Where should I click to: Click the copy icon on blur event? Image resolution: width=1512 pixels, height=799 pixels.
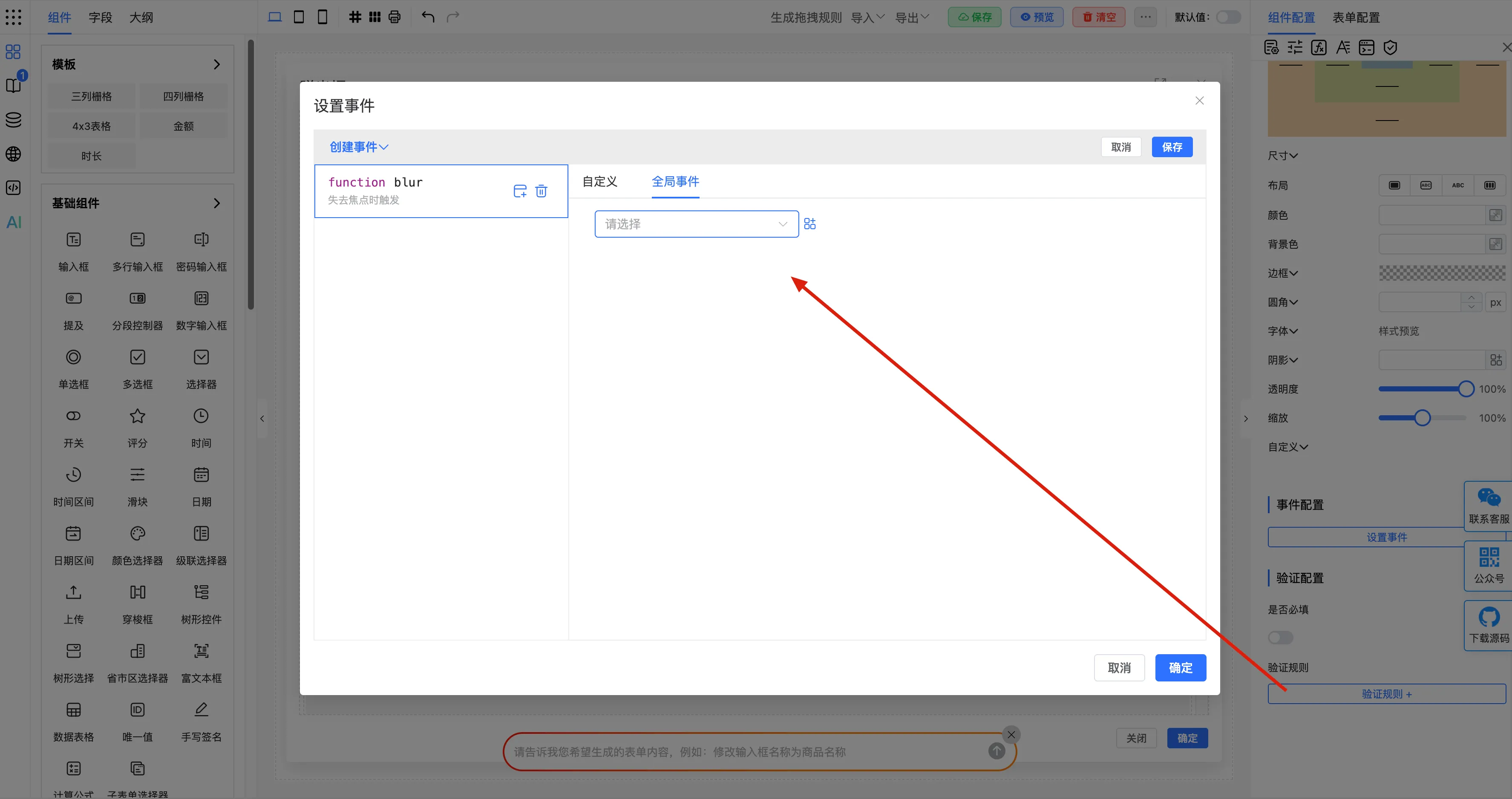[x=519, y=191]
